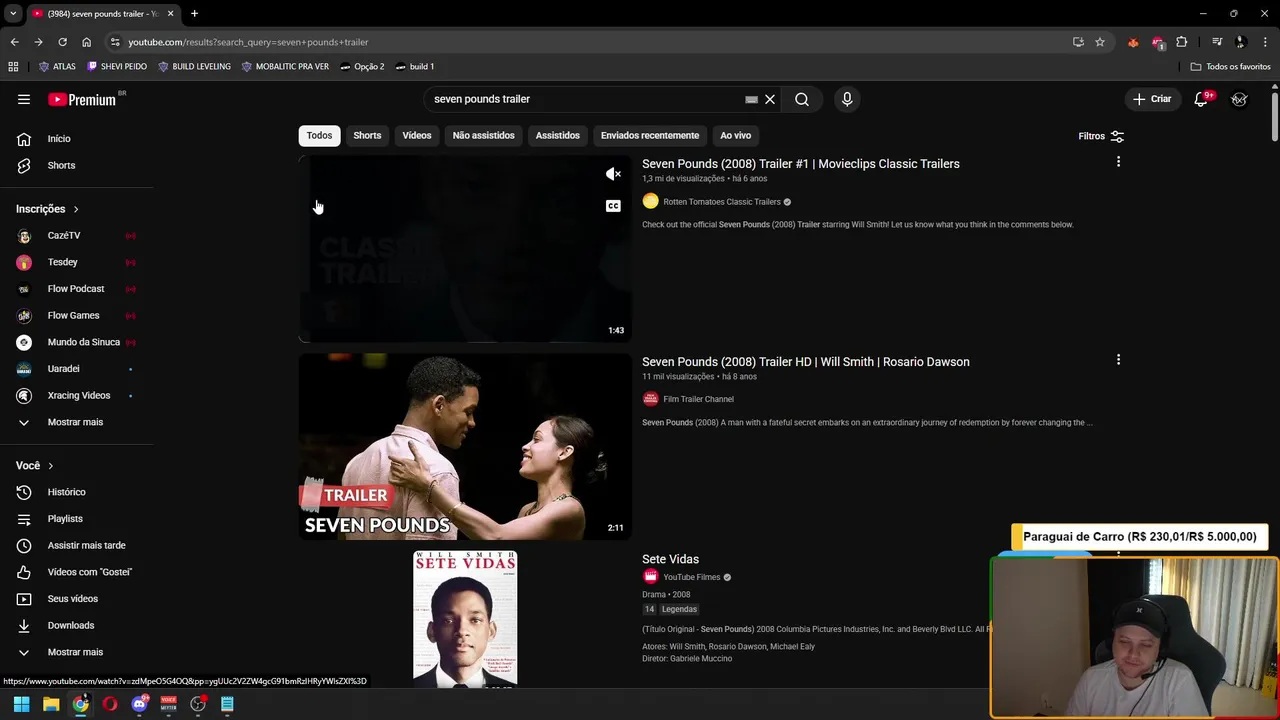Open YouTube Filmes channel link
The image size is (1280, 720).
tap(691, 577)
